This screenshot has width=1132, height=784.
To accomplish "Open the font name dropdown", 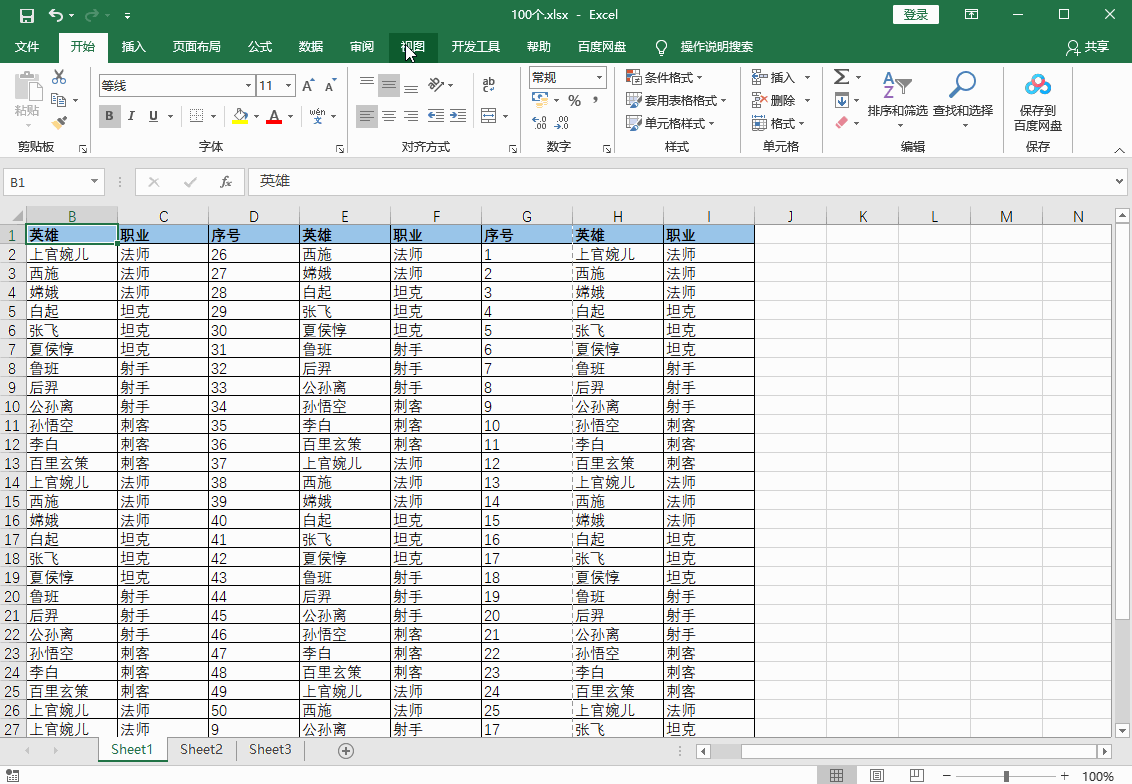I will pos(248,86).
